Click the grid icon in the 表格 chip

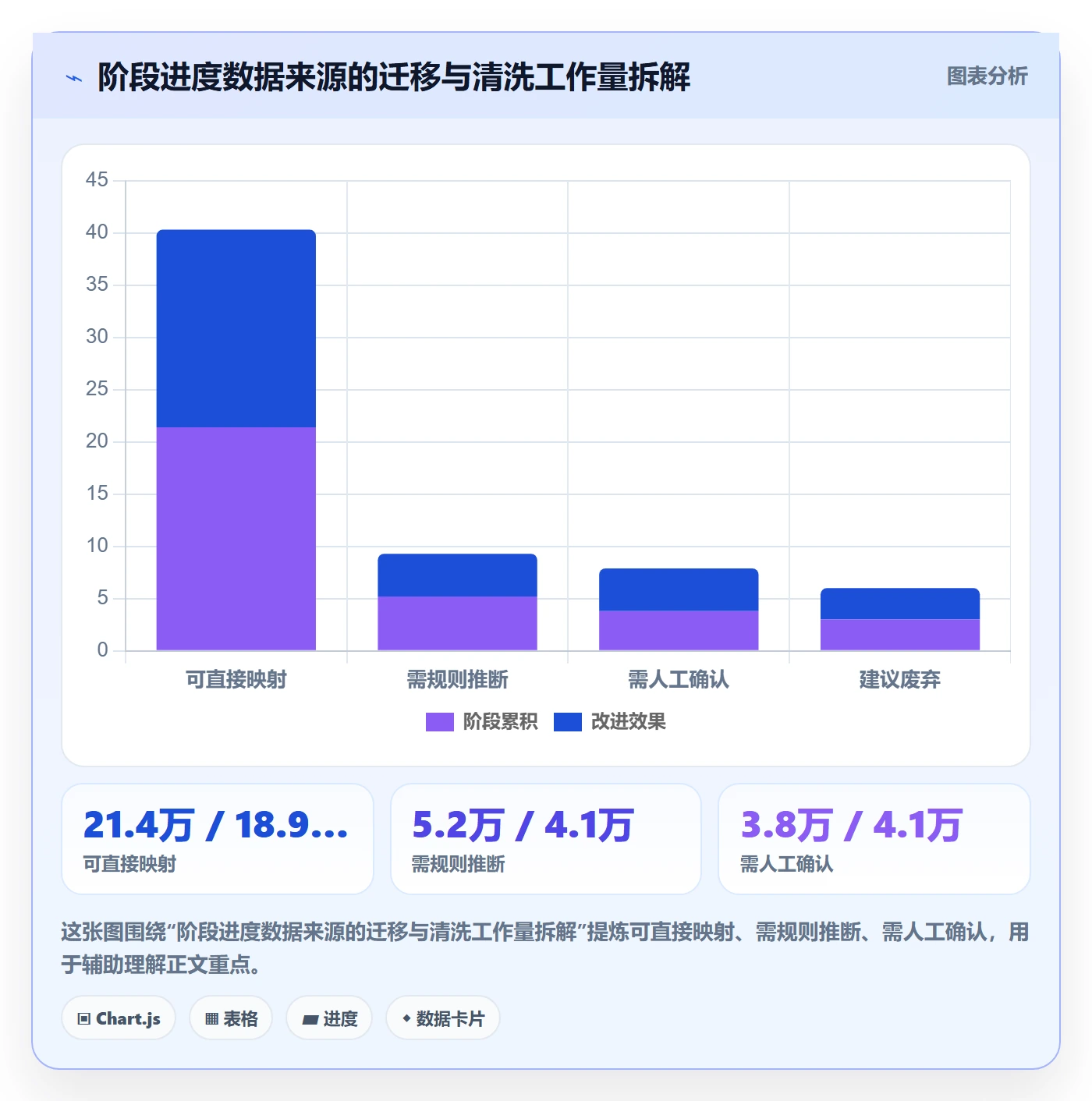(x=211, y=1019)
